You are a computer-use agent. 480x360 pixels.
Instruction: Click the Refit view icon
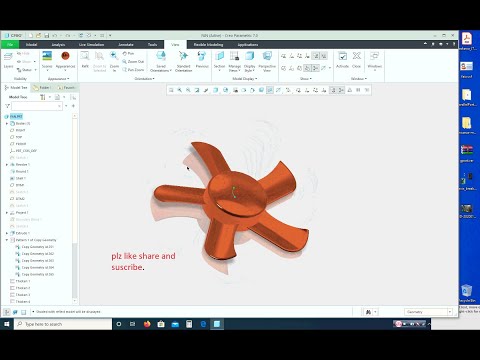[x=85, y=59]
